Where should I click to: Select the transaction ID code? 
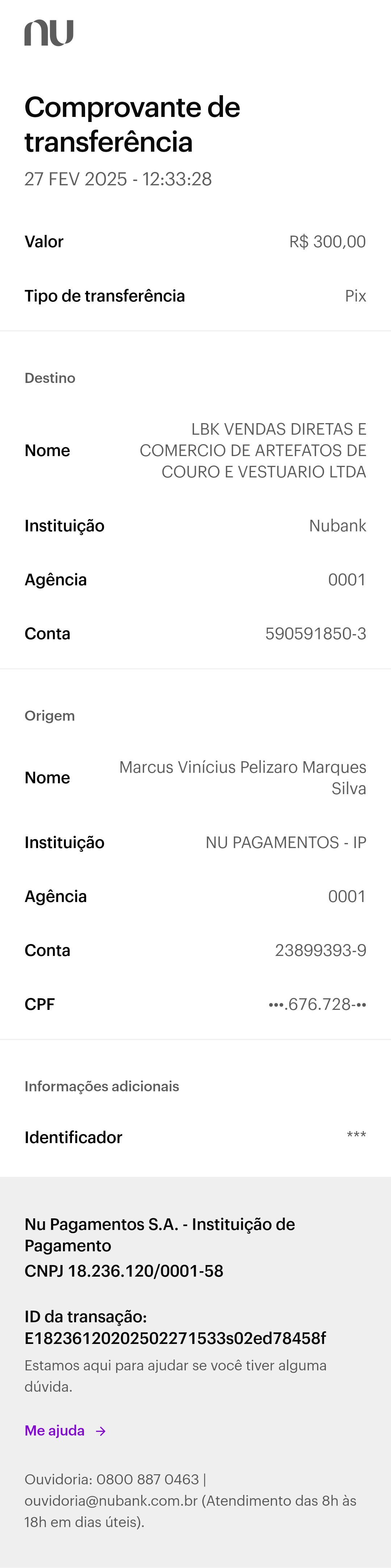(175, 1339)
